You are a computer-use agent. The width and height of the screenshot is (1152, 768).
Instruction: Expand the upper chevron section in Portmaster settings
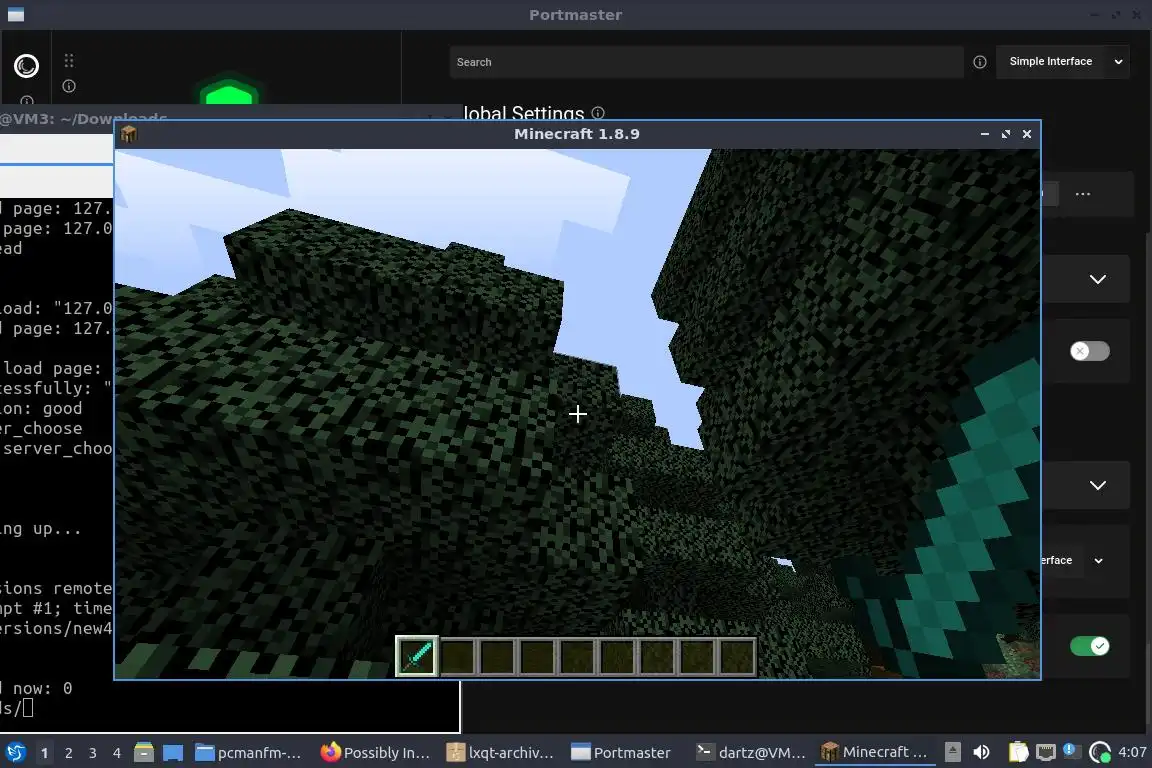click(1098, 279)
